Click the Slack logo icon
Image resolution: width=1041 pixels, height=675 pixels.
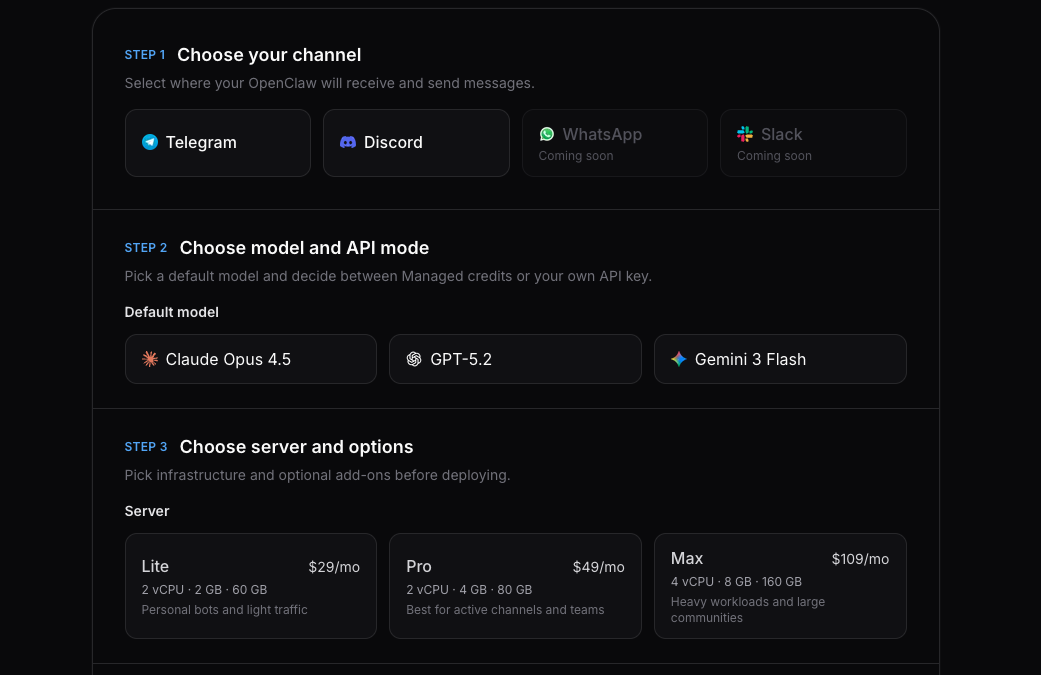pos(745,133)
